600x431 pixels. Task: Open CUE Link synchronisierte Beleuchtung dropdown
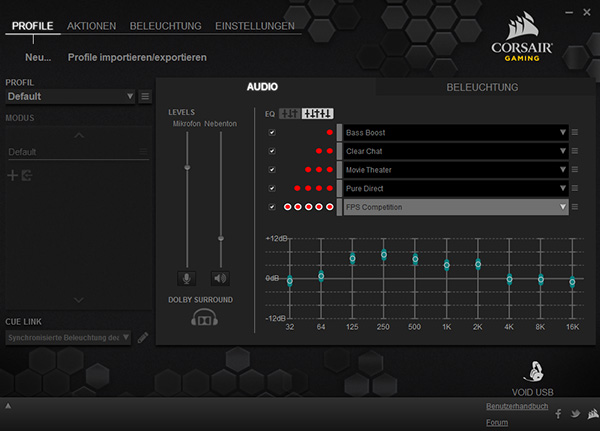click(x=68, y=338)
